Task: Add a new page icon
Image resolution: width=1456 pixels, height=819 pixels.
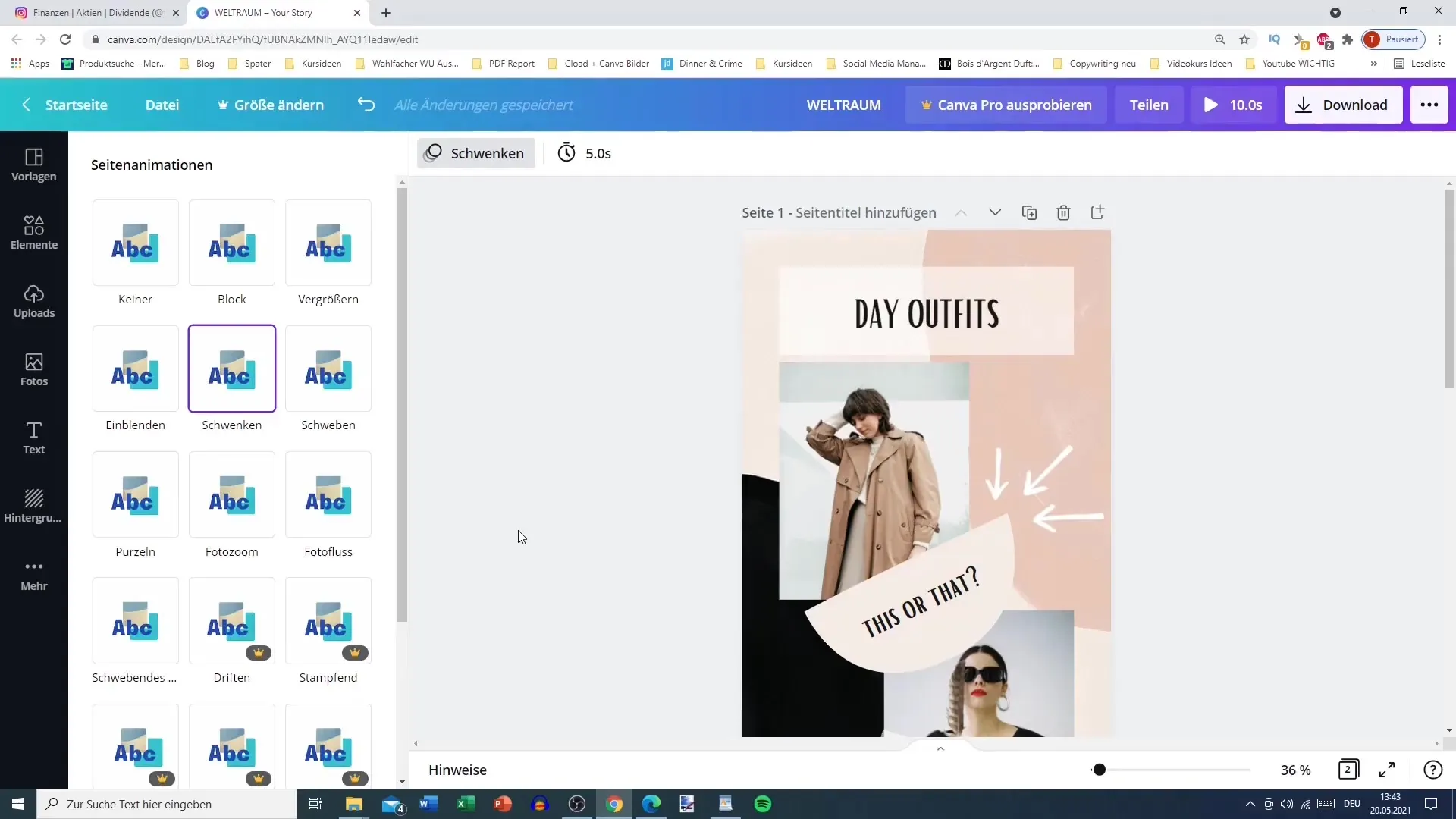Action: pos(1097,212)
